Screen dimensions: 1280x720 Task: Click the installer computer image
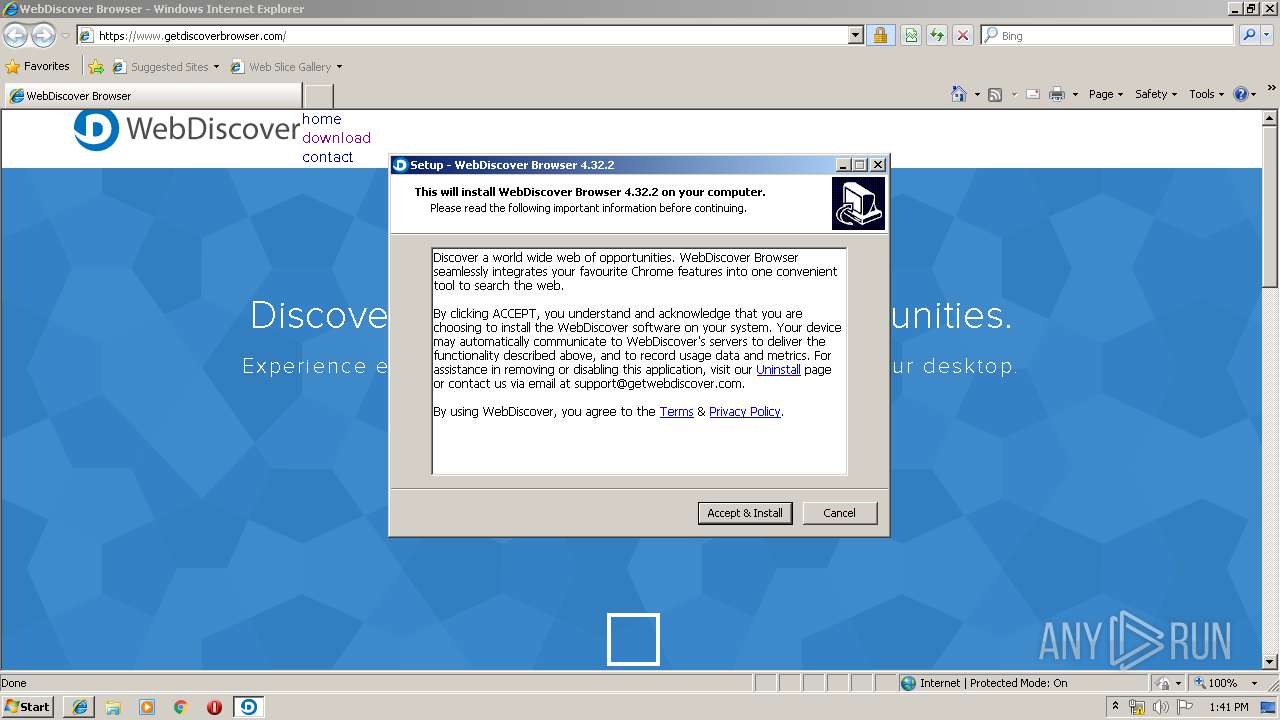[x=858, y=203]
